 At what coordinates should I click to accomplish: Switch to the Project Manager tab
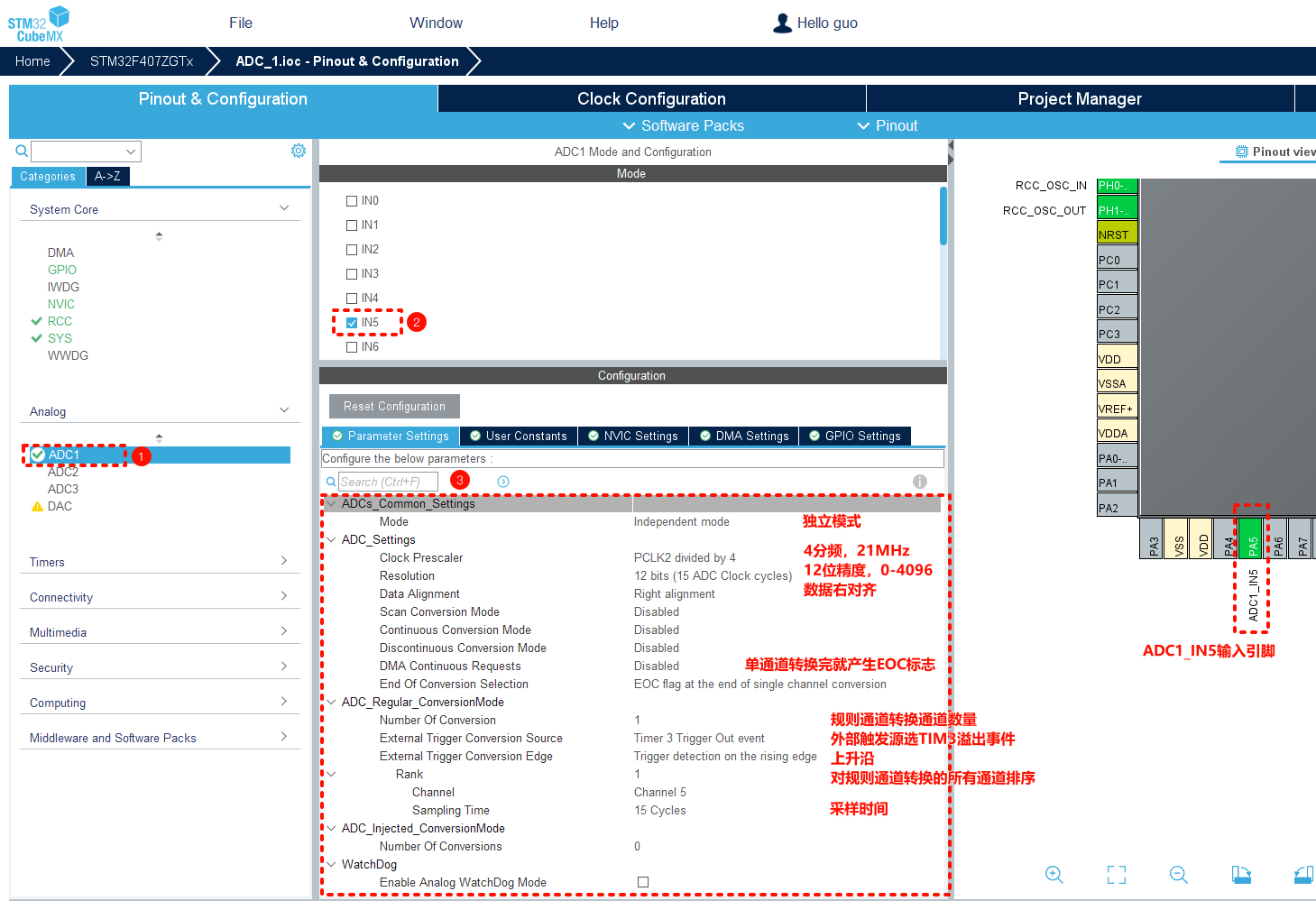point(1080,98)
